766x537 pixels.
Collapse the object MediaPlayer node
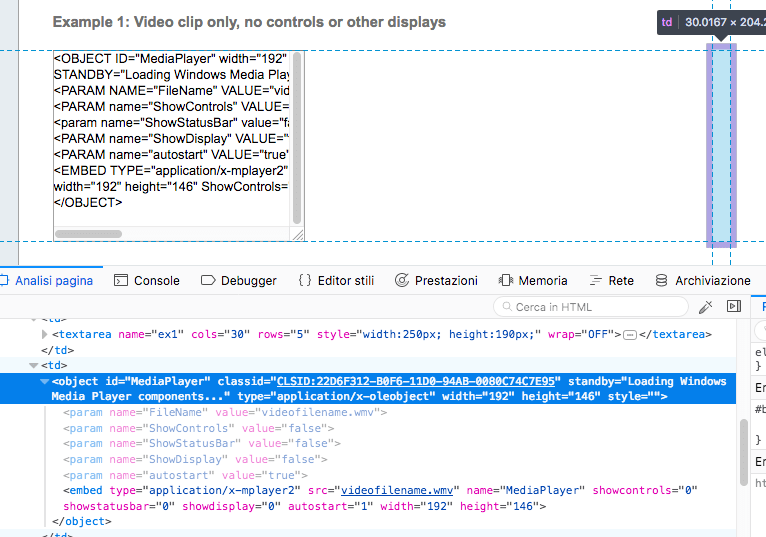pyautogui.click(x=44, y=381)
